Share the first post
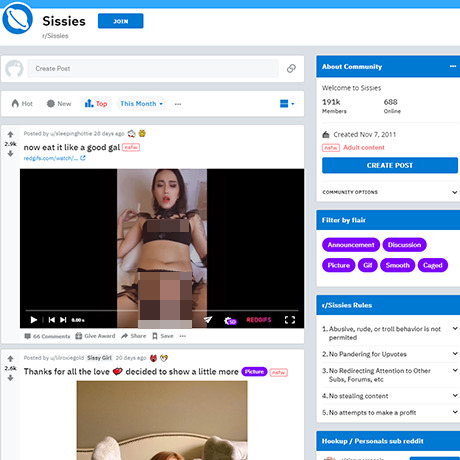This screenshot has height=460, width=460. [x=134, y=336]
